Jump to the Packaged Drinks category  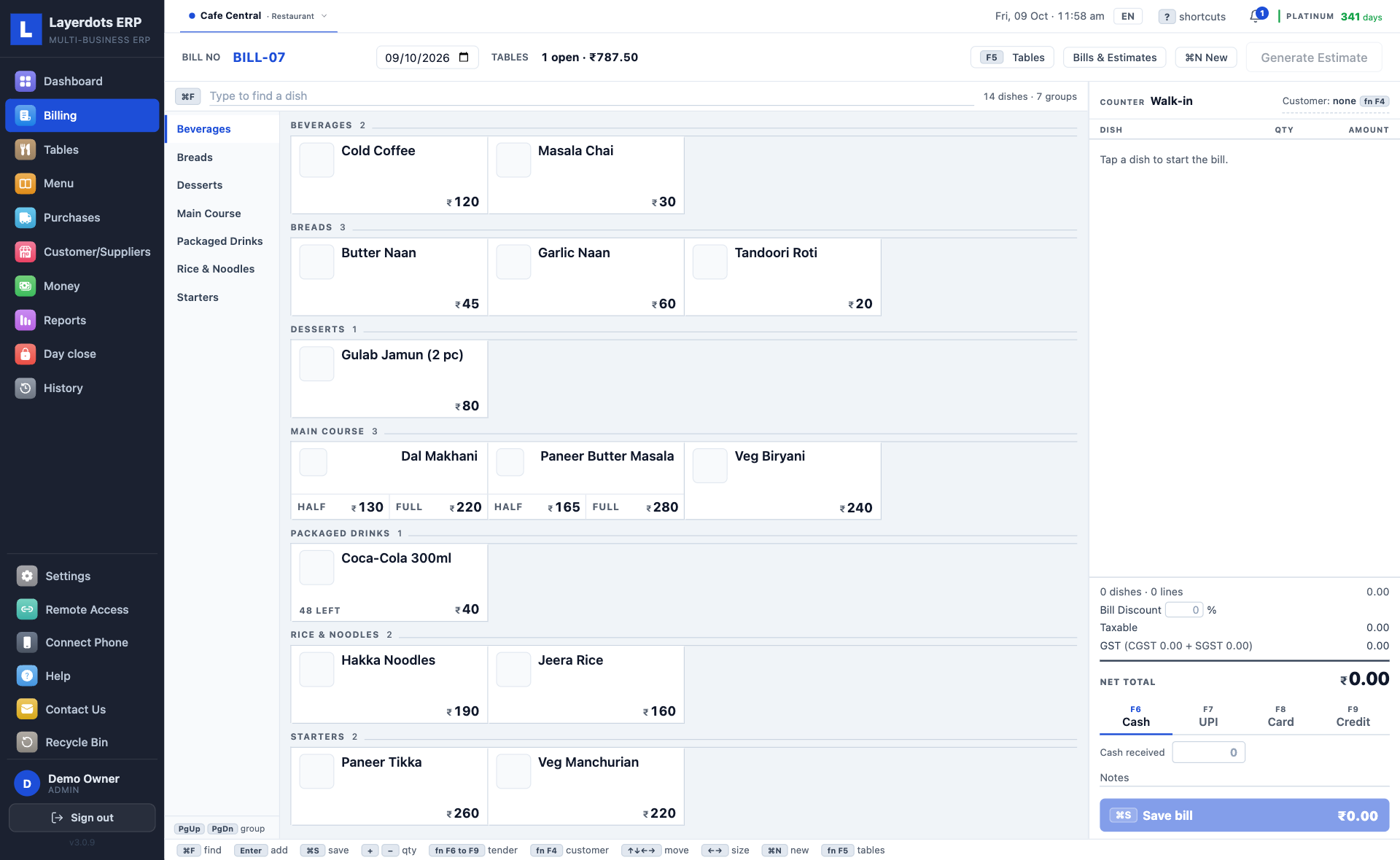[222, 241]
